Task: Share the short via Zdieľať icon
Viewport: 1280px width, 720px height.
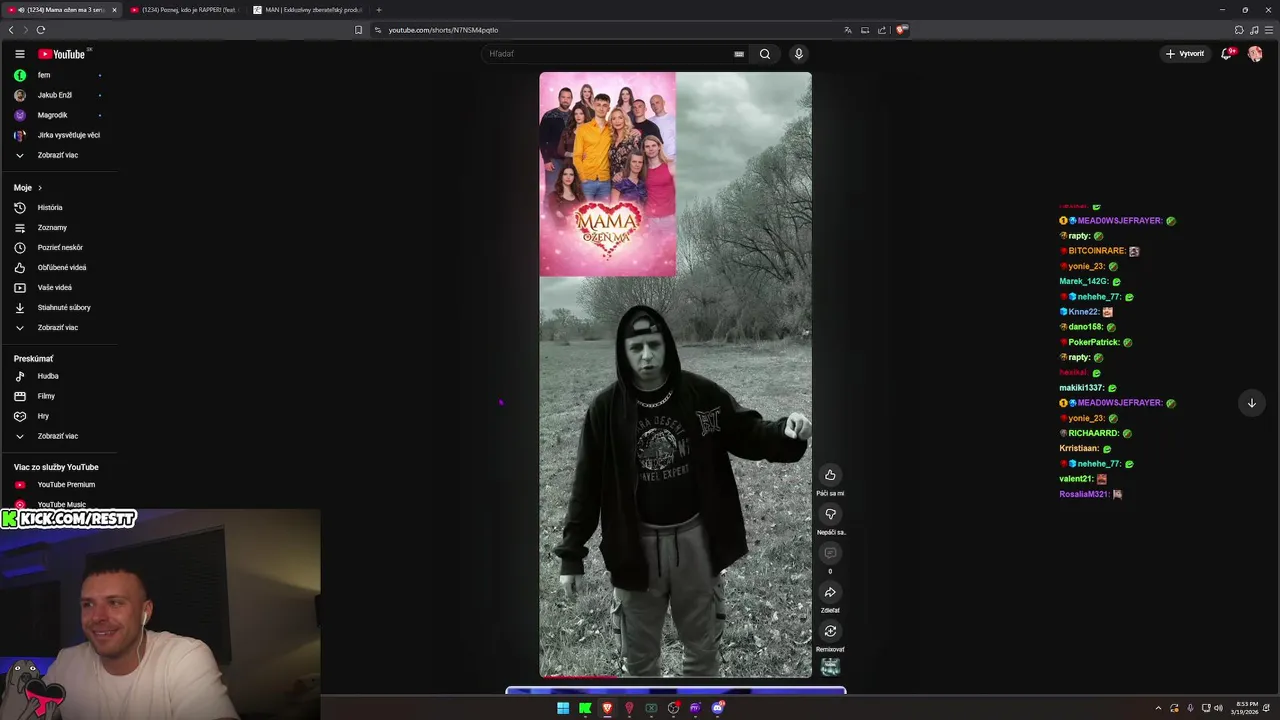Action: pyautogui.click(x=830, y=592)
